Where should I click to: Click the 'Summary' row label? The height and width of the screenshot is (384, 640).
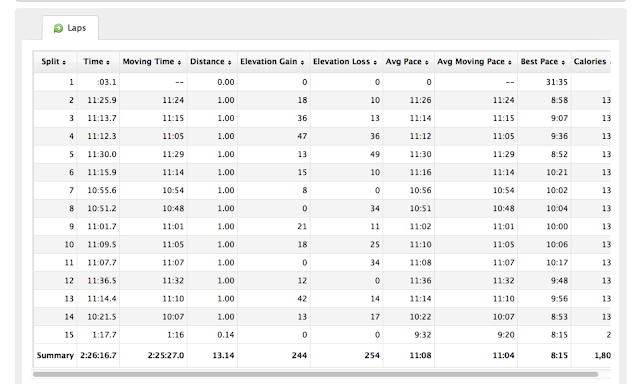pyautogui.click(x=55, y=355)
